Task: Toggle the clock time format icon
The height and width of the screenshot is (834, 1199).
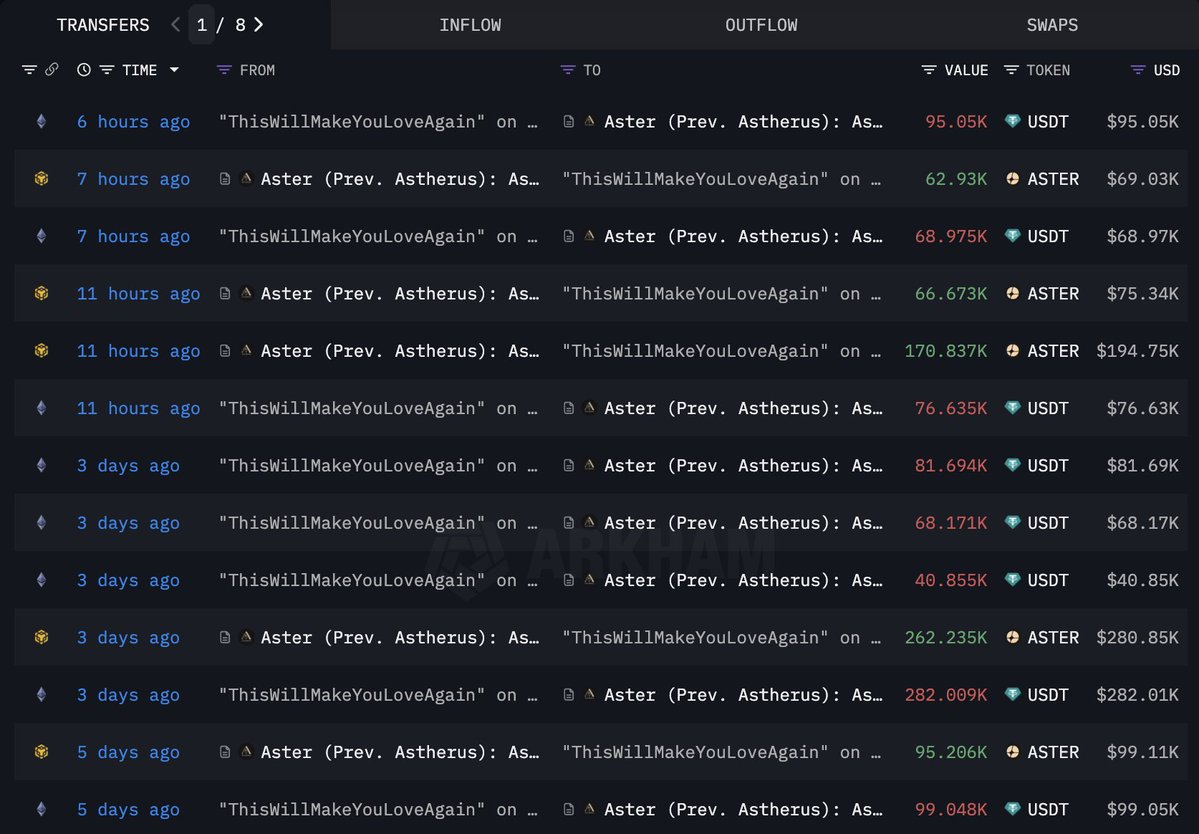Action: tap(83, 70)
